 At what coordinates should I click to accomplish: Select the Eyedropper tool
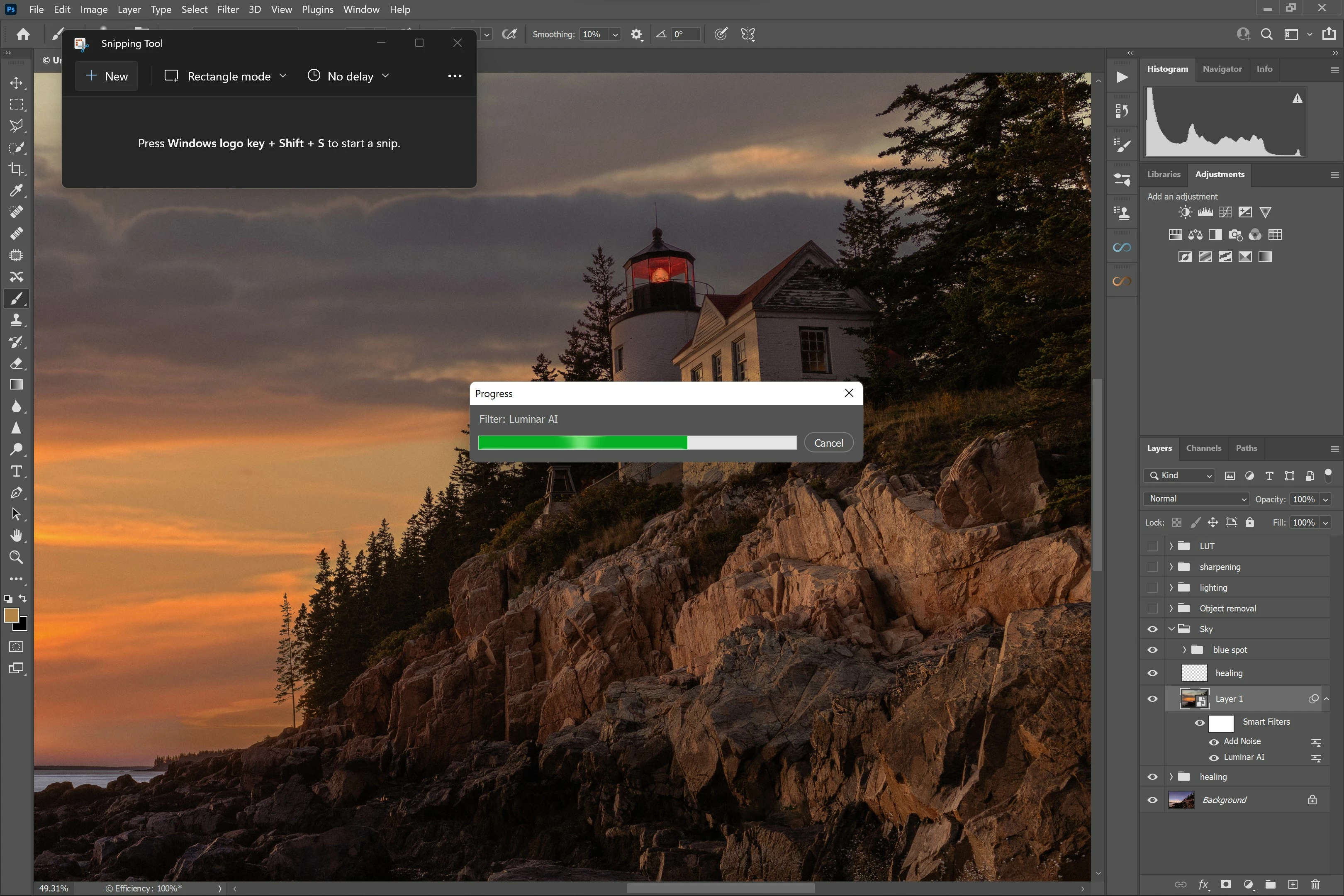pos(16,190)
